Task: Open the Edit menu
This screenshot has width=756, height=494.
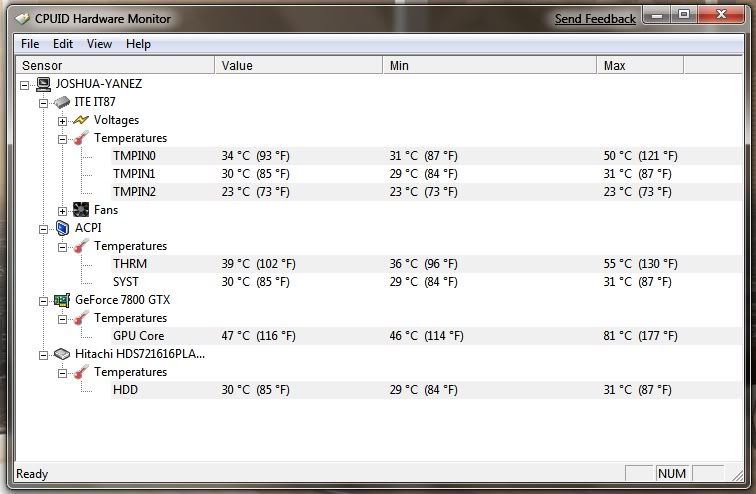Action: click(x=63, y=44)
